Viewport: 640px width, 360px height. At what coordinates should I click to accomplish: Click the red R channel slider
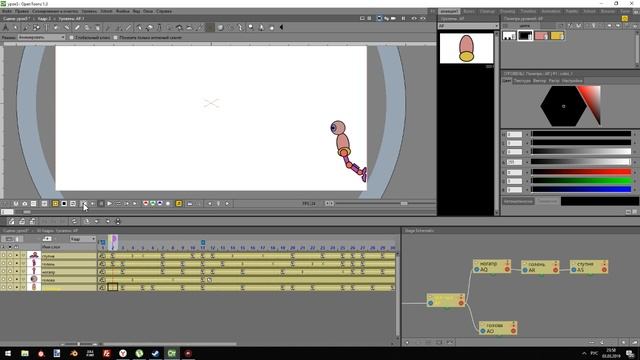581,172
